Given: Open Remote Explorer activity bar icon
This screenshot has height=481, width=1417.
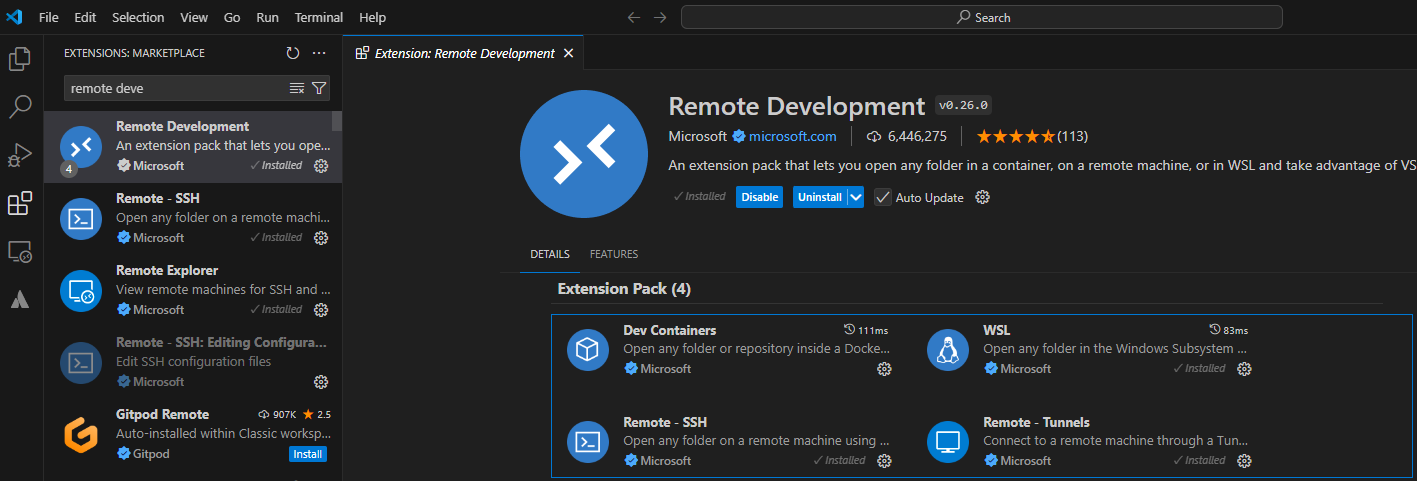Looking at the screenshot, I should (20, 252).
